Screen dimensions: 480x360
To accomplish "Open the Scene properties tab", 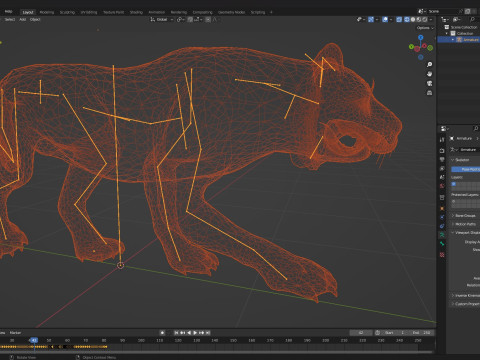I will tap(442, 177).
